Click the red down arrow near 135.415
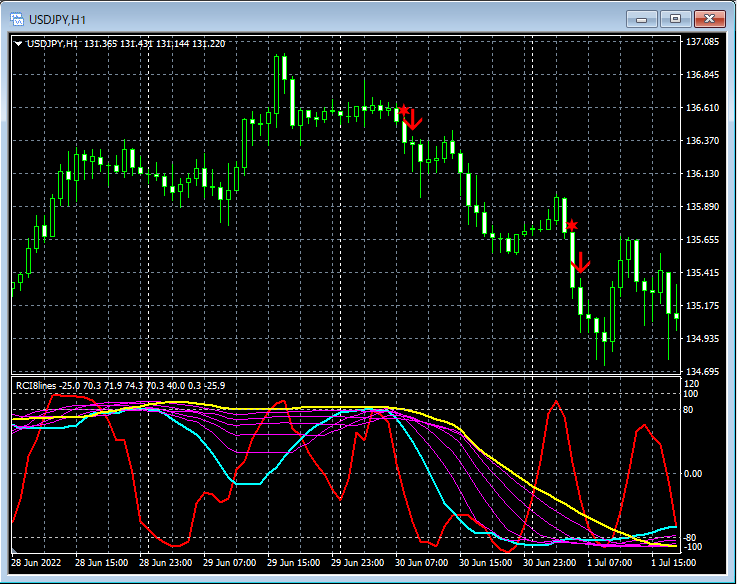 580,265
